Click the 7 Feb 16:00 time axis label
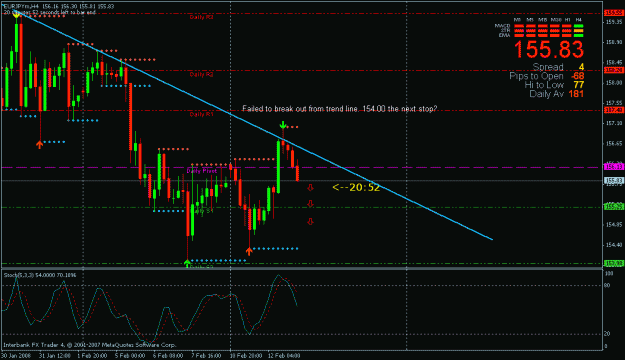625x360 pixels. (206, 356)
